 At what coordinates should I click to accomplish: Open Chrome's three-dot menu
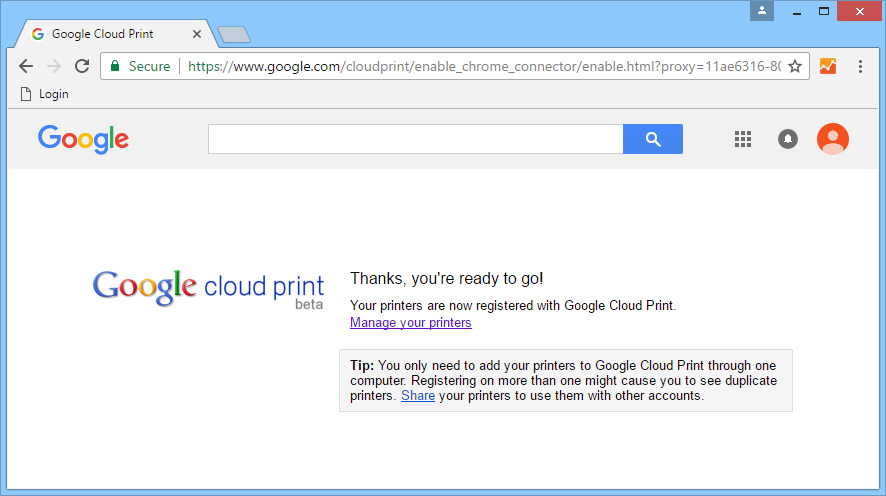(x=860, y=66)
